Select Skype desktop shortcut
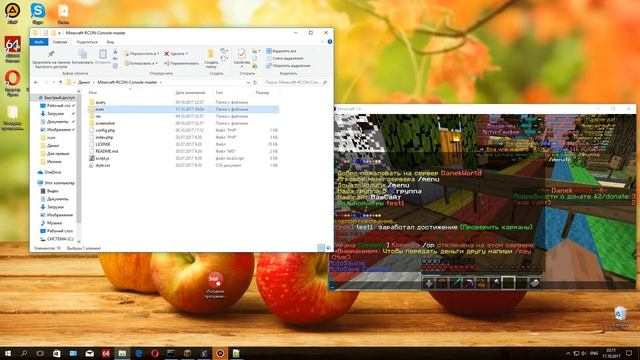This screenshot has height=360, width=640. tap(38, 13)
